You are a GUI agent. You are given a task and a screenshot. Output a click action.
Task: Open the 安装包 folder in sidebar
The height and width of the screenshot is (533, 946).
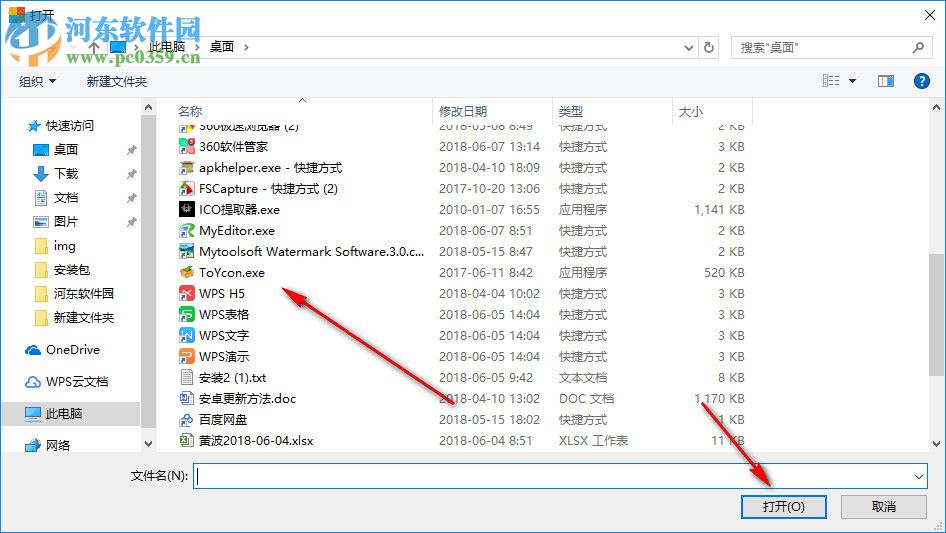[x=62, y=269]
